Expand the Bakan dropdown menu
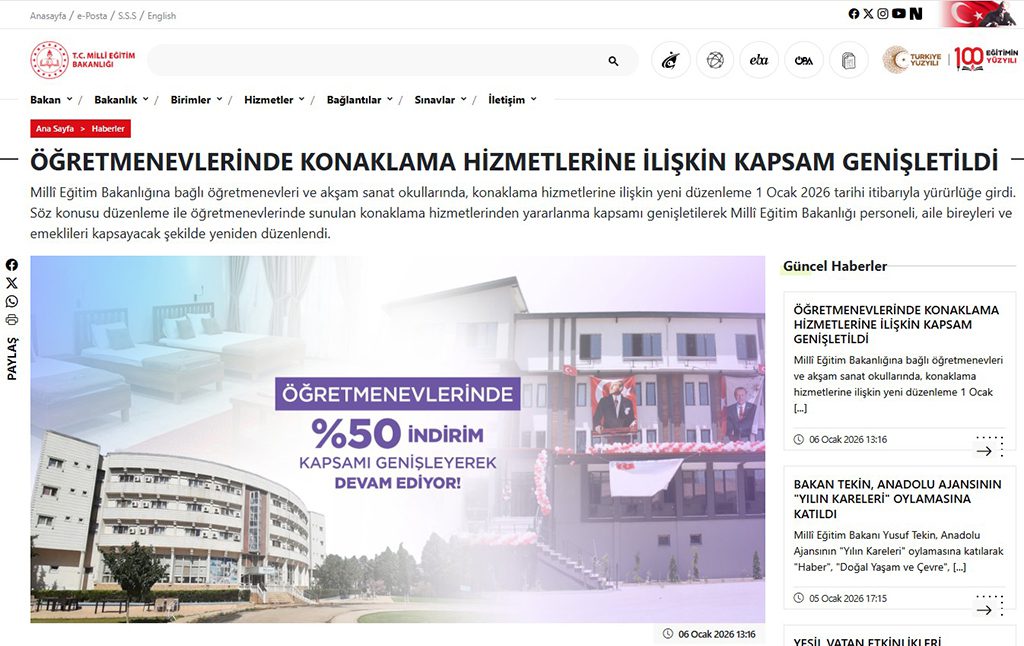 51,100
